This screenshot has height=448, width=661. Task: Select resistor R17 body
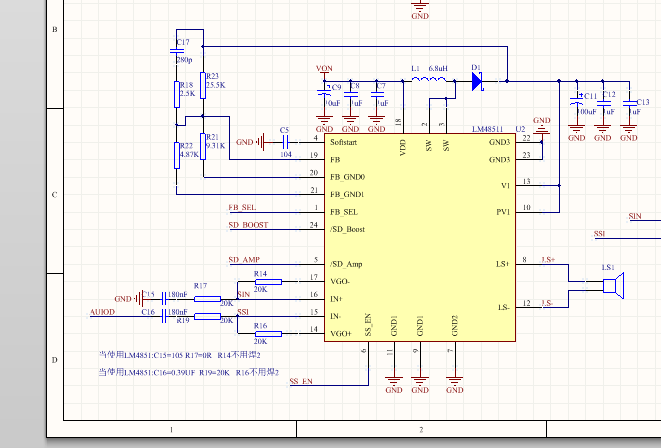coord(207,299)
